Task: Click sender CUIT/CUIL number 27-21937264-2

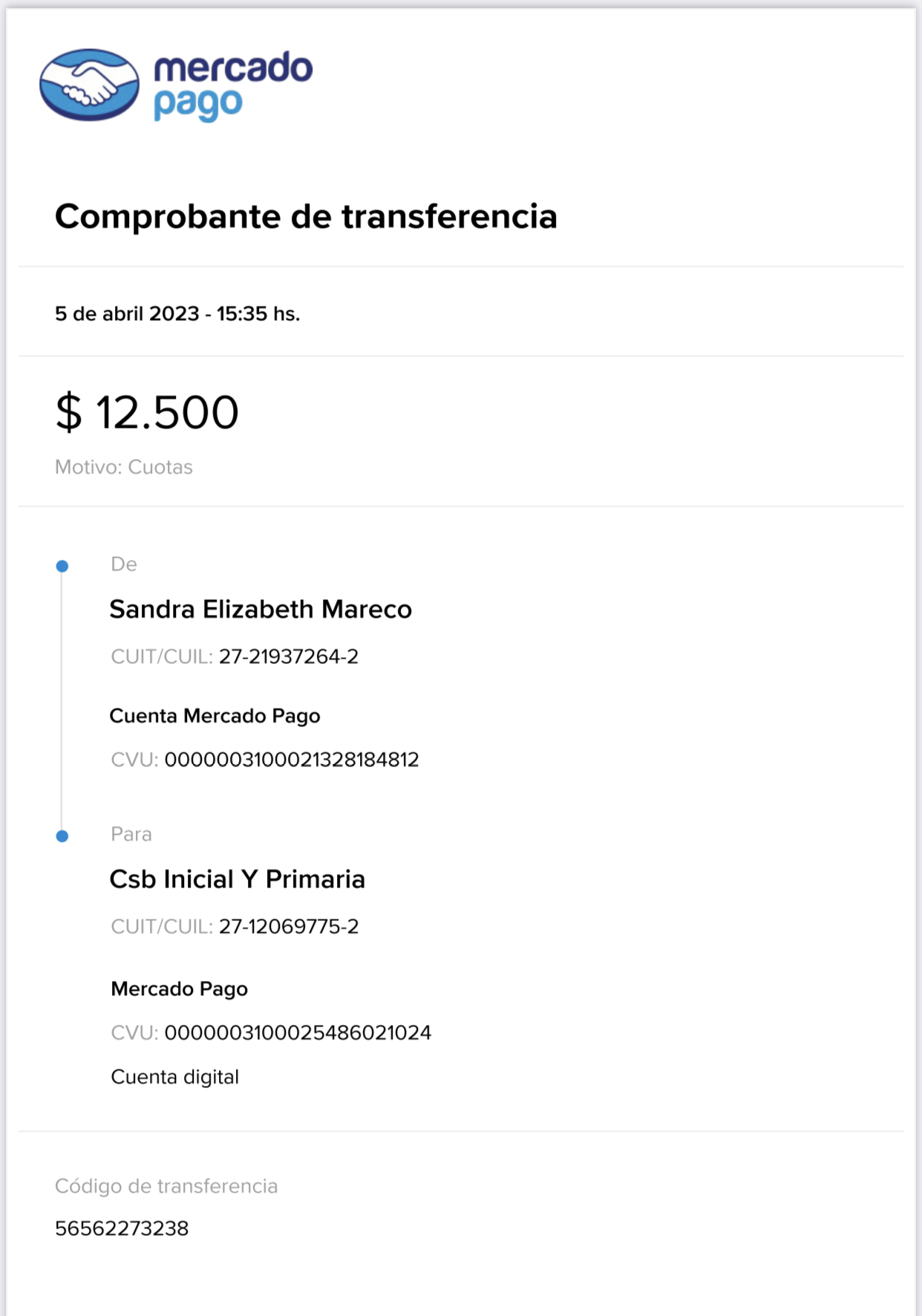Action: [288, 657]
